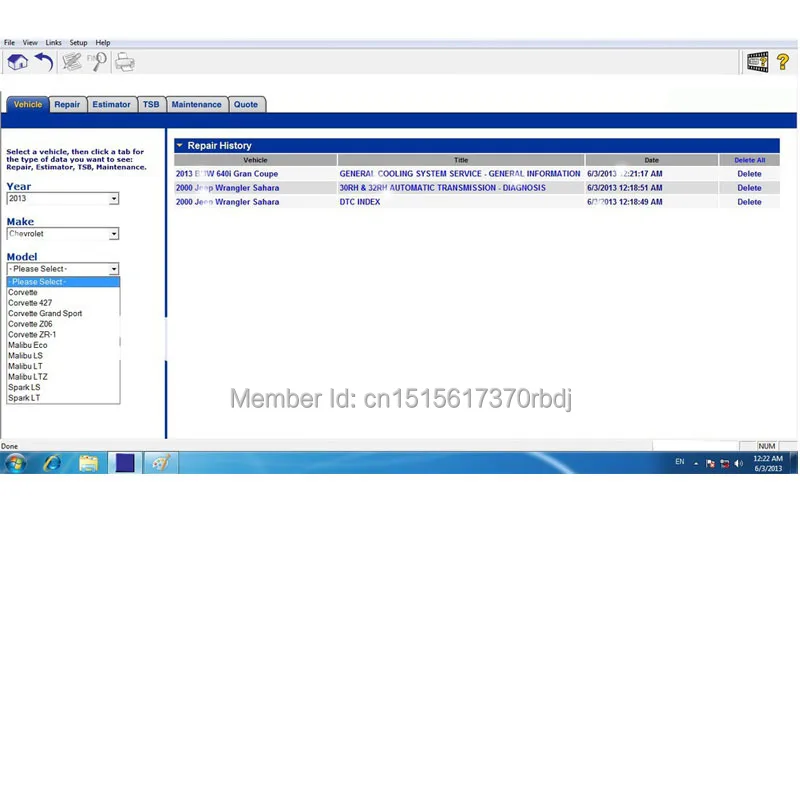Viewport: 800px width, 800px height.
Task: Click the volume speaker tray icon
Action: coord(738,463)
